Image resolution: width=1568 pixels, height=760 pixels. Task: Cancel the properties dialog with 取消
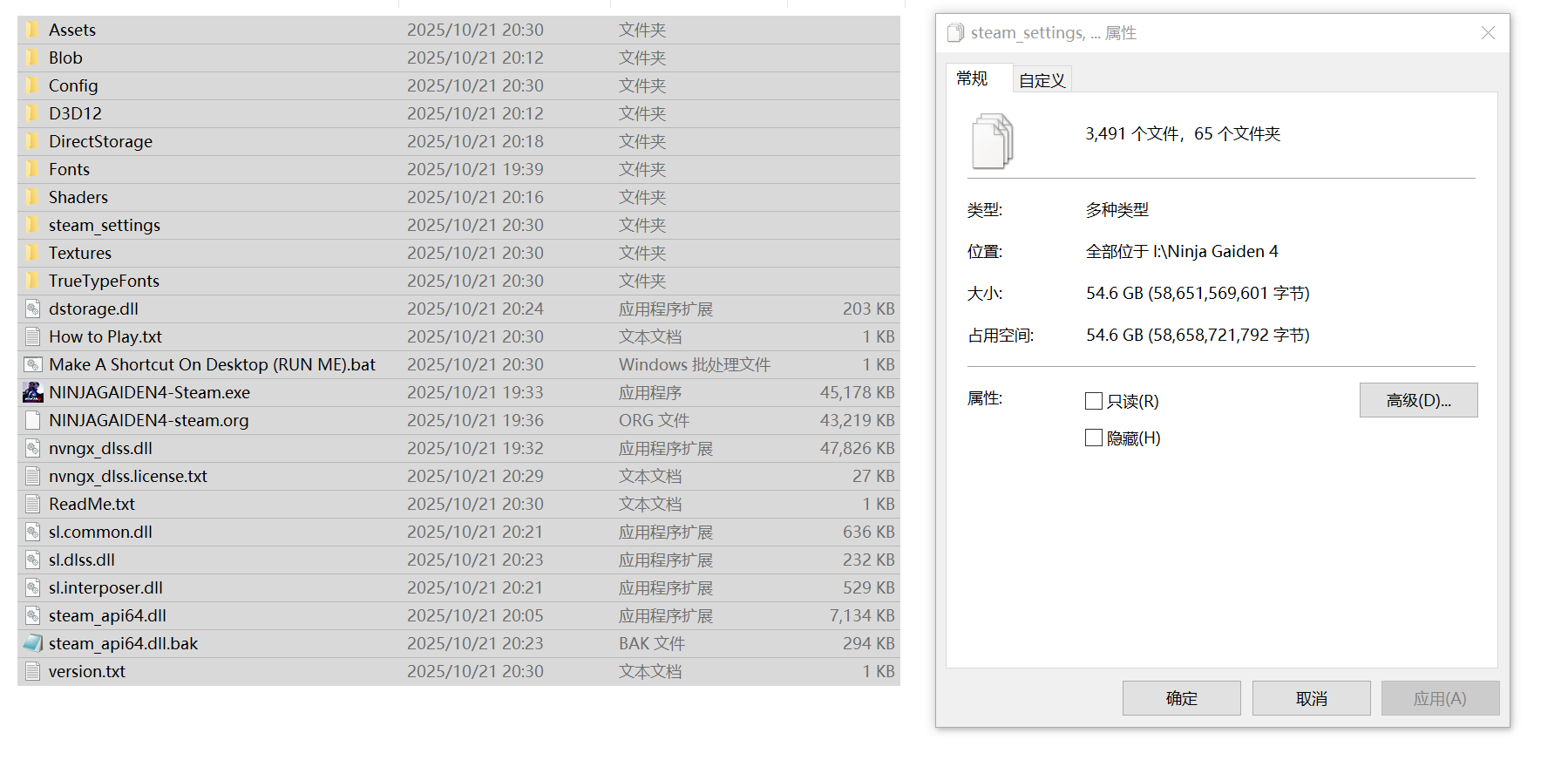(x=1311, y=698)
